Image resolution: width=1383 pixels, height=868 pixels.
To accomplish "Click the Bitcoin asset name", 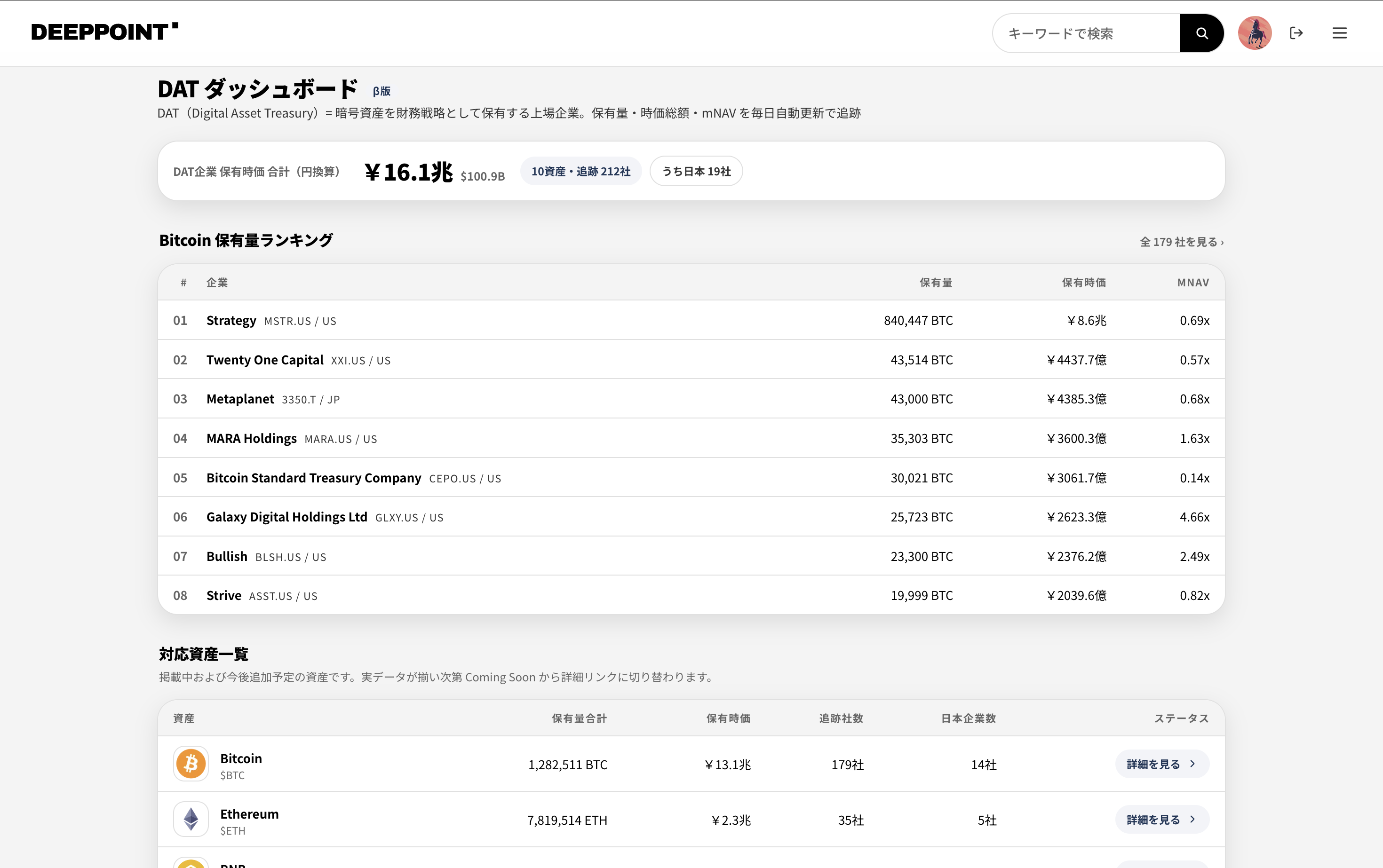I will tap(241, 758).
